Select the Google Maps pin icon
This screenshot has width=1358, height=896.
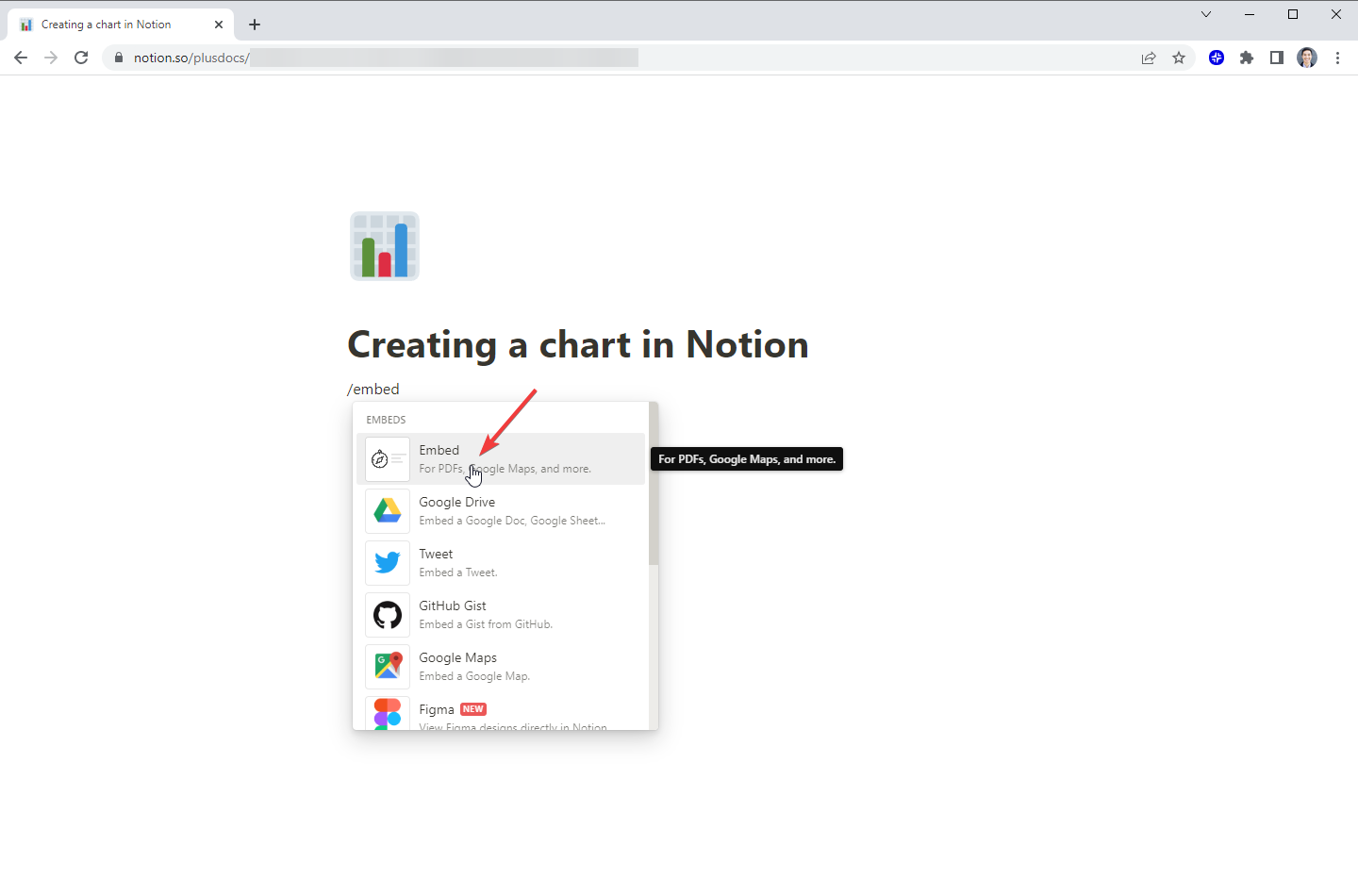(387, 666)
